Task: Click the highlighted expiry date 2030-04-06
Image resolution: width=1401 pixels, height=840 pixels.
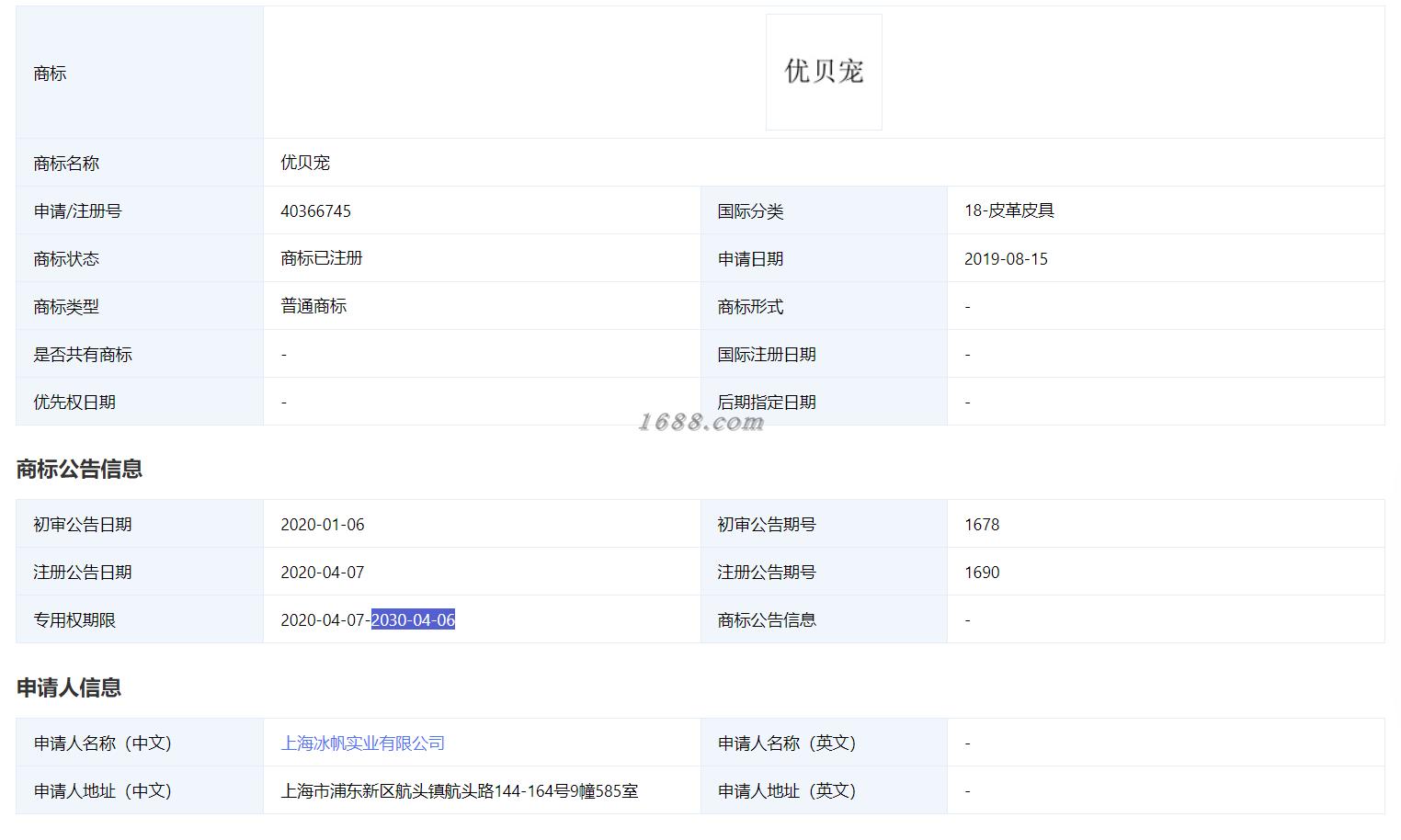Action: coord(413,619)
